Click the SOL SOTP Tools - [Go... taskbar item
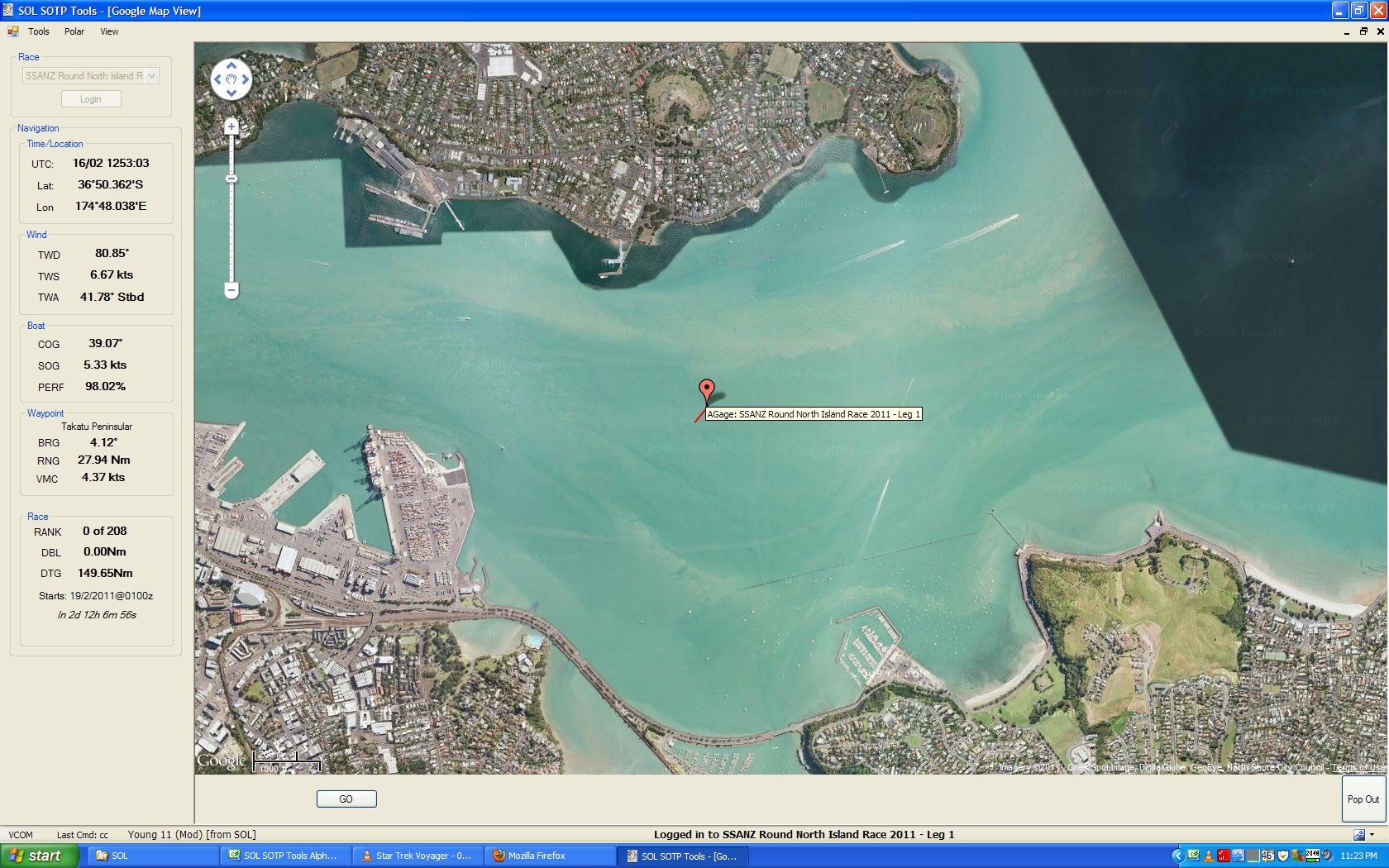Viewport: 1389px width, 868px height. (x=683, y=856)
